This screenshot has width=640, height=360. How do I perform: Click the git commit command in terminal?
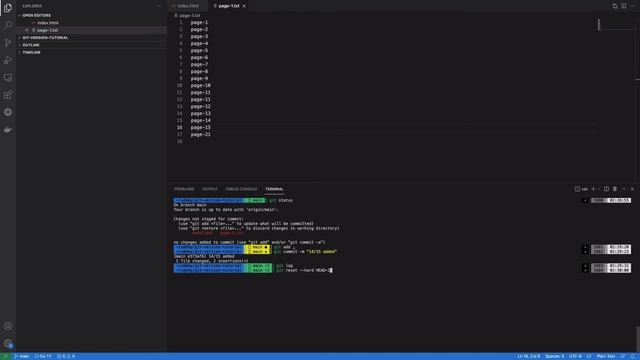pyautogui.click(x=305, y=252)
